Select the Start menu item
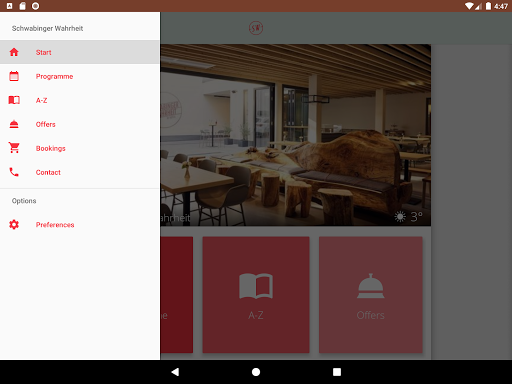The height and width of the screenshot is (384, 512). coord(80,52)
